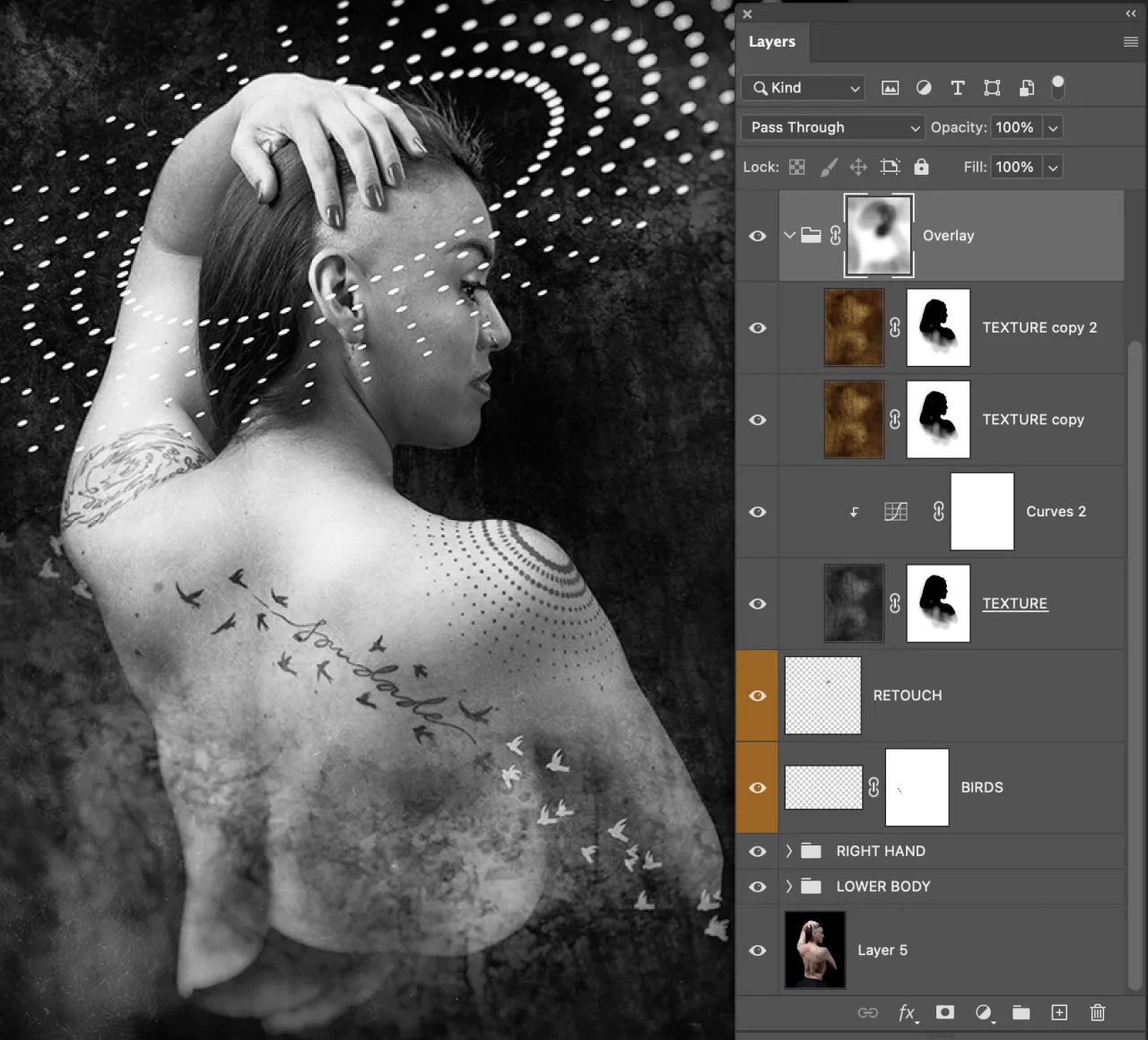Enable Lock transparent pixels
This screenshot has width=1148, height=1040.
pyautogui.click(x=796, y=167)
